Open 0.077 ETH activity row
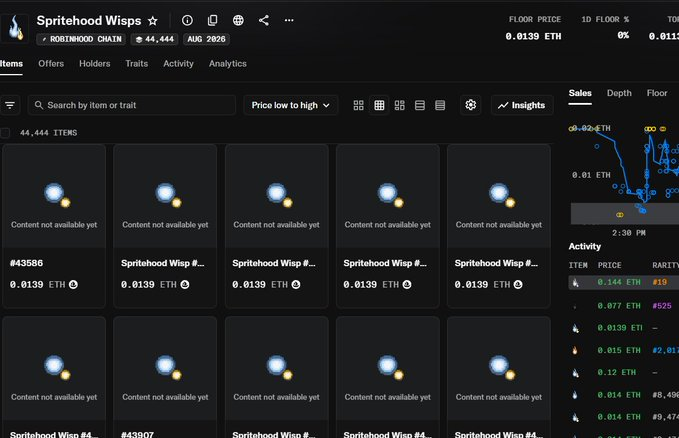This screenshot has width=679, height=438. [x=624, y=306]
